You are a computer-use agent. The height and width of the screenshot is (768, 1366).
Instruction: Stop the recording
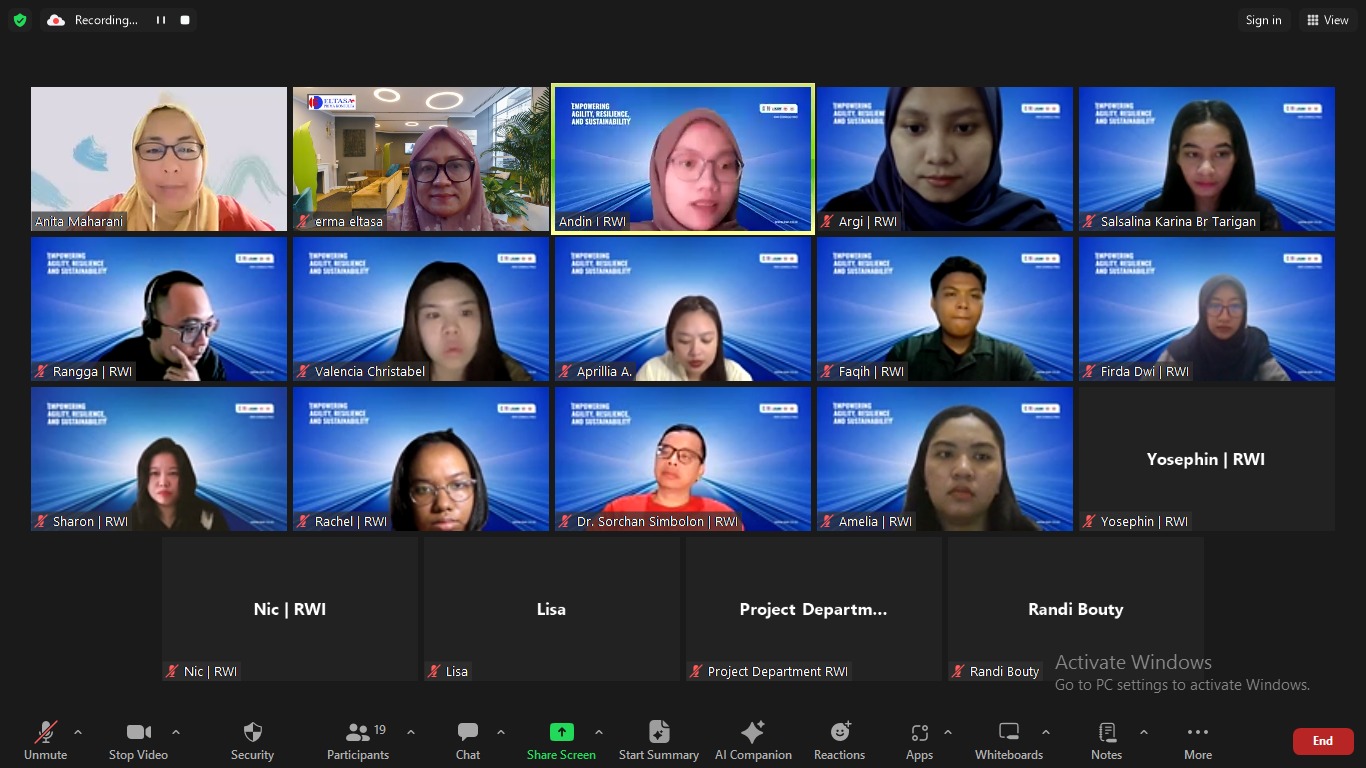(x=185, y=20)
